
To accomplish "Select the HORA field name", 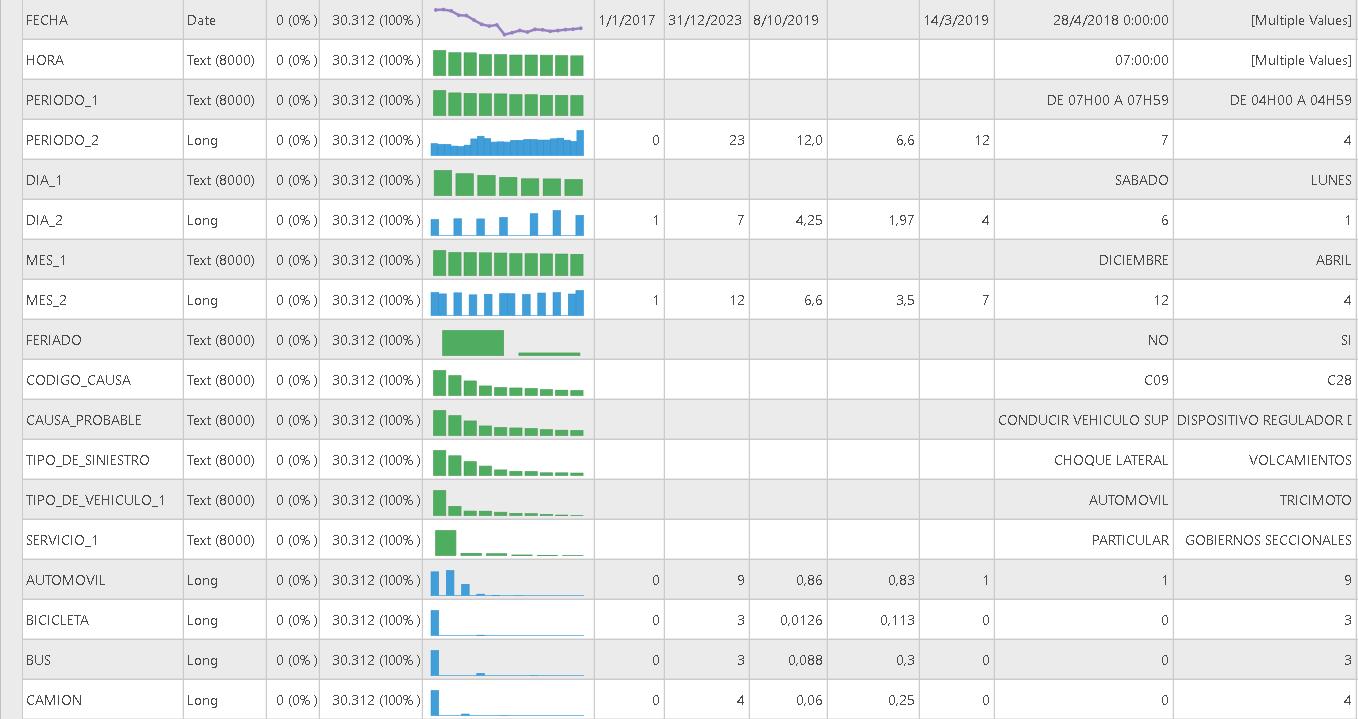I will (x=45, y=60).
